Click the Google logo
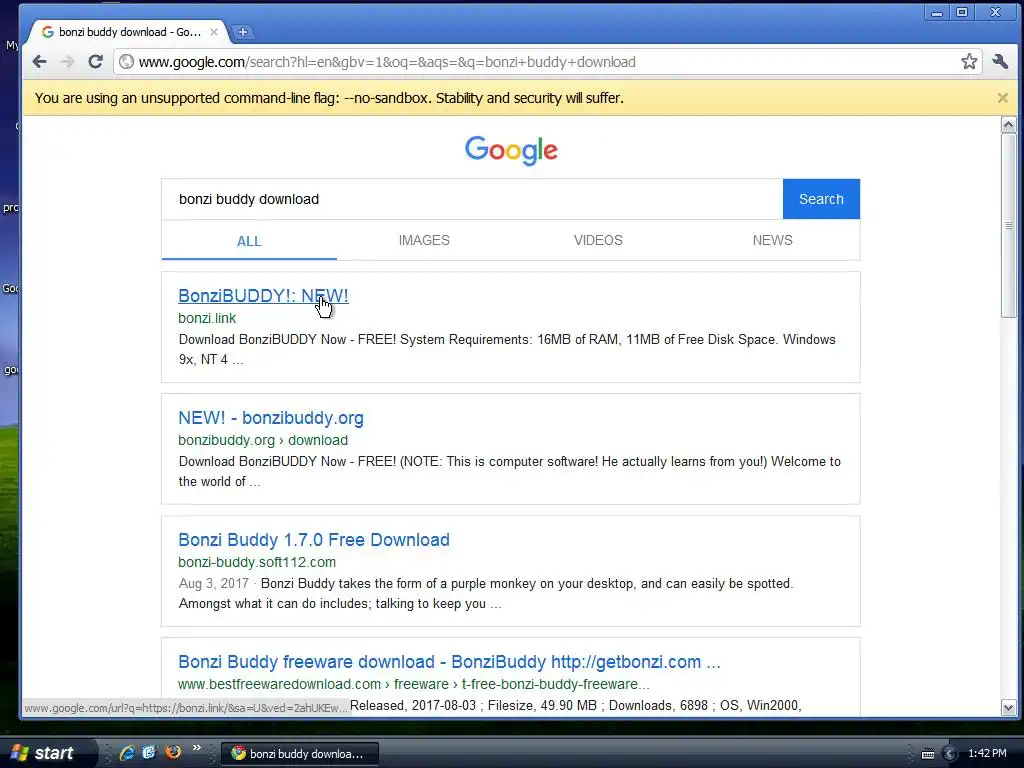The width and height of the screenshot is (1024, 768). click(x=511, y=151)
